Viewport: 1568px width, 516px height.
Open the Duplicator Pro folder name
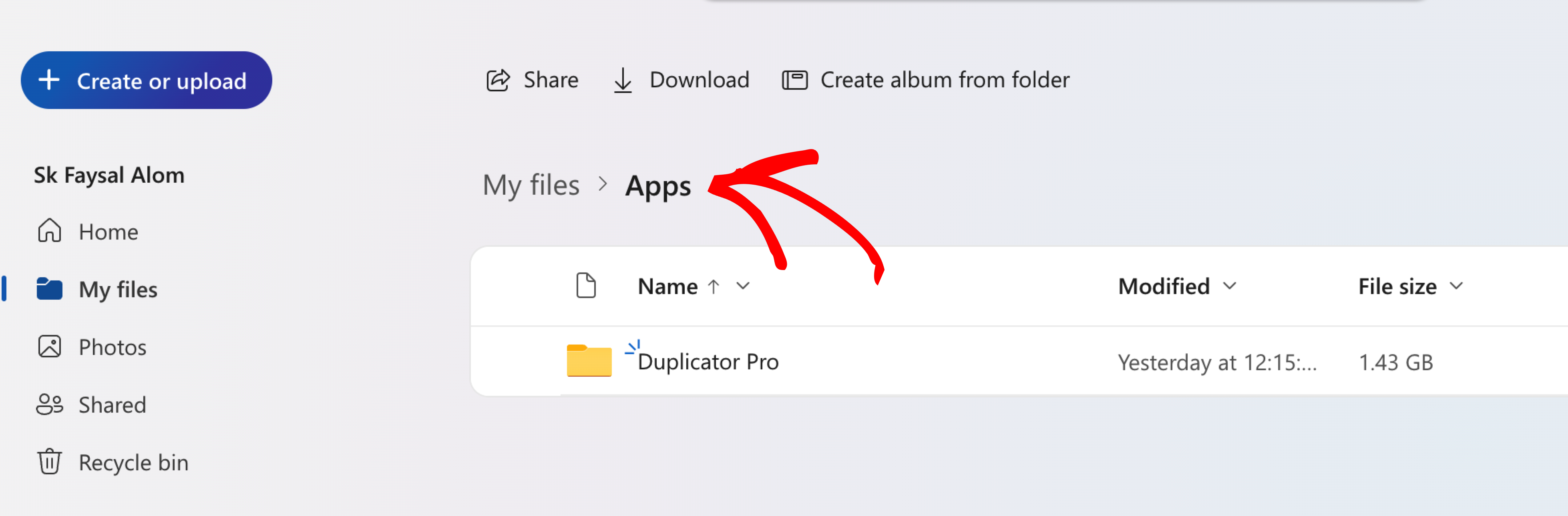coord(708,362)
